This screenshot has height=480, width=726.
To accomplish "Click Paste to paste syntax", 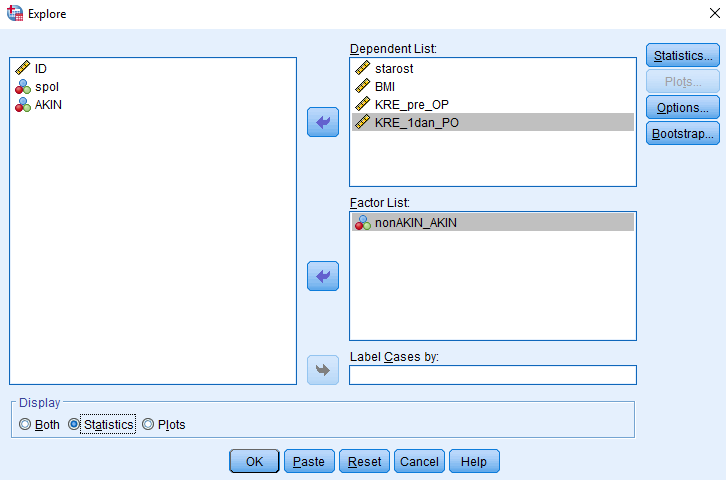I will [309, 461].
